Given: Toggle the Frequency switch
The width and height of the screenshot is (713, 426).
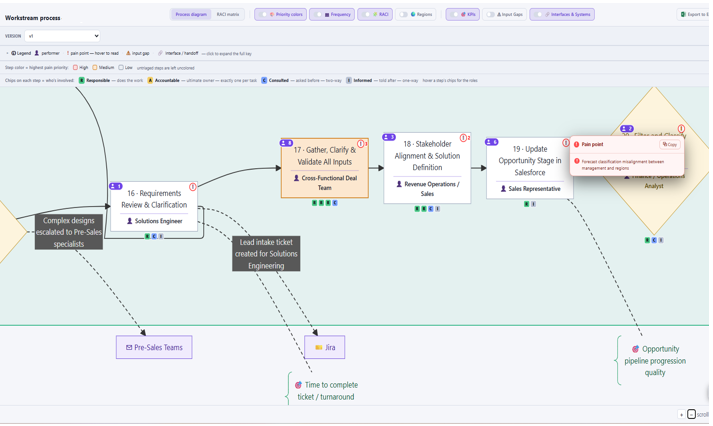Looking at the screenshot, I should [332, 15].
